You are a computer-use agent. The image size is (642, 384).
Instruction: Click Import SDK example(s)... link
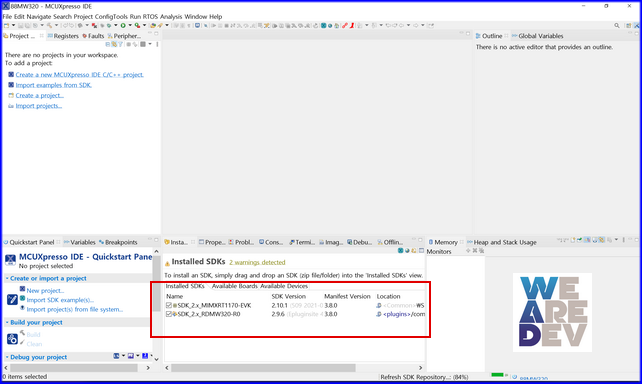pyautogui.click(x=60, y=300)
